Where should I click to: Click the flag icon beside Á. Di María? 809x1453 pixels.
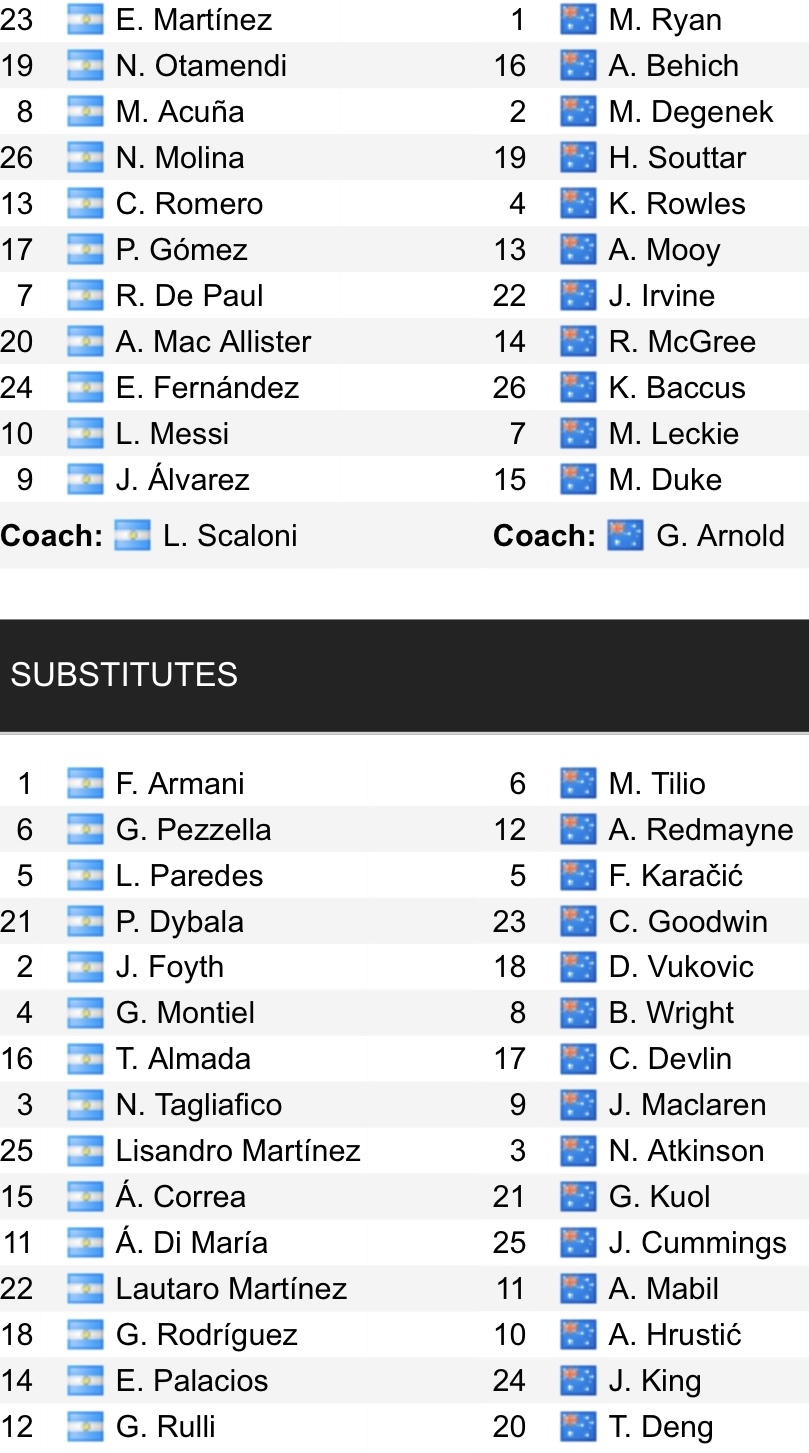(85, 1243)
